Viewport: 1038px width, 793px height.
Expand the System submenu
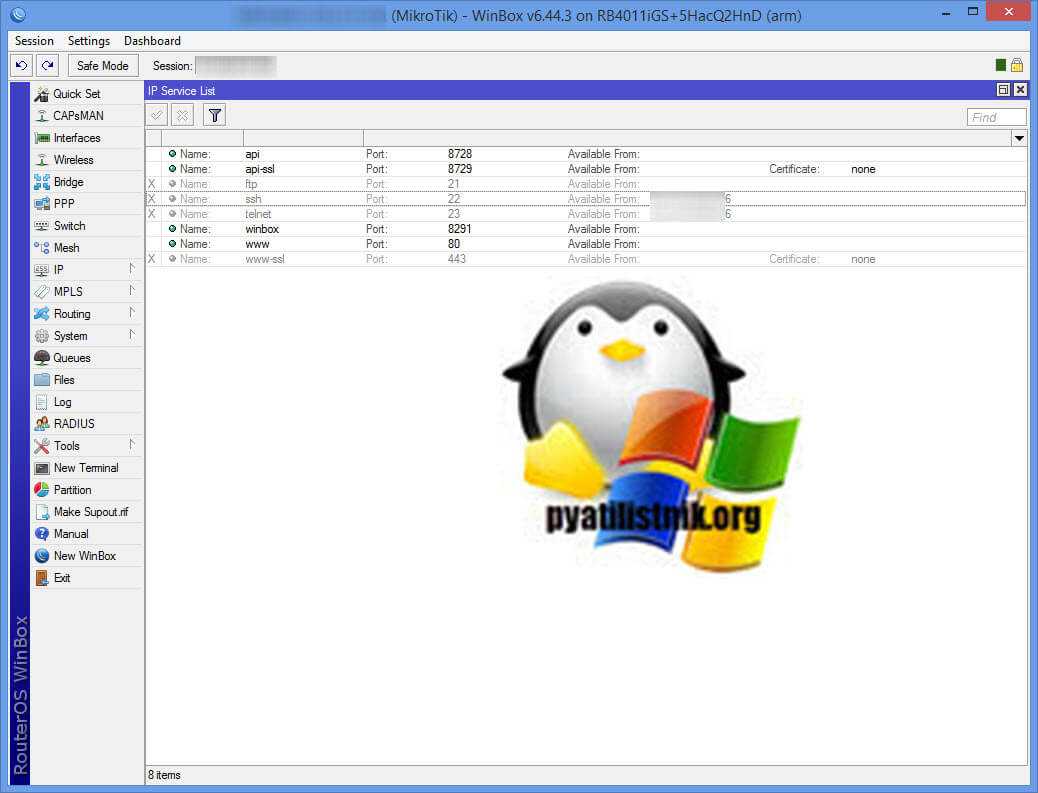tap(87, 336)
